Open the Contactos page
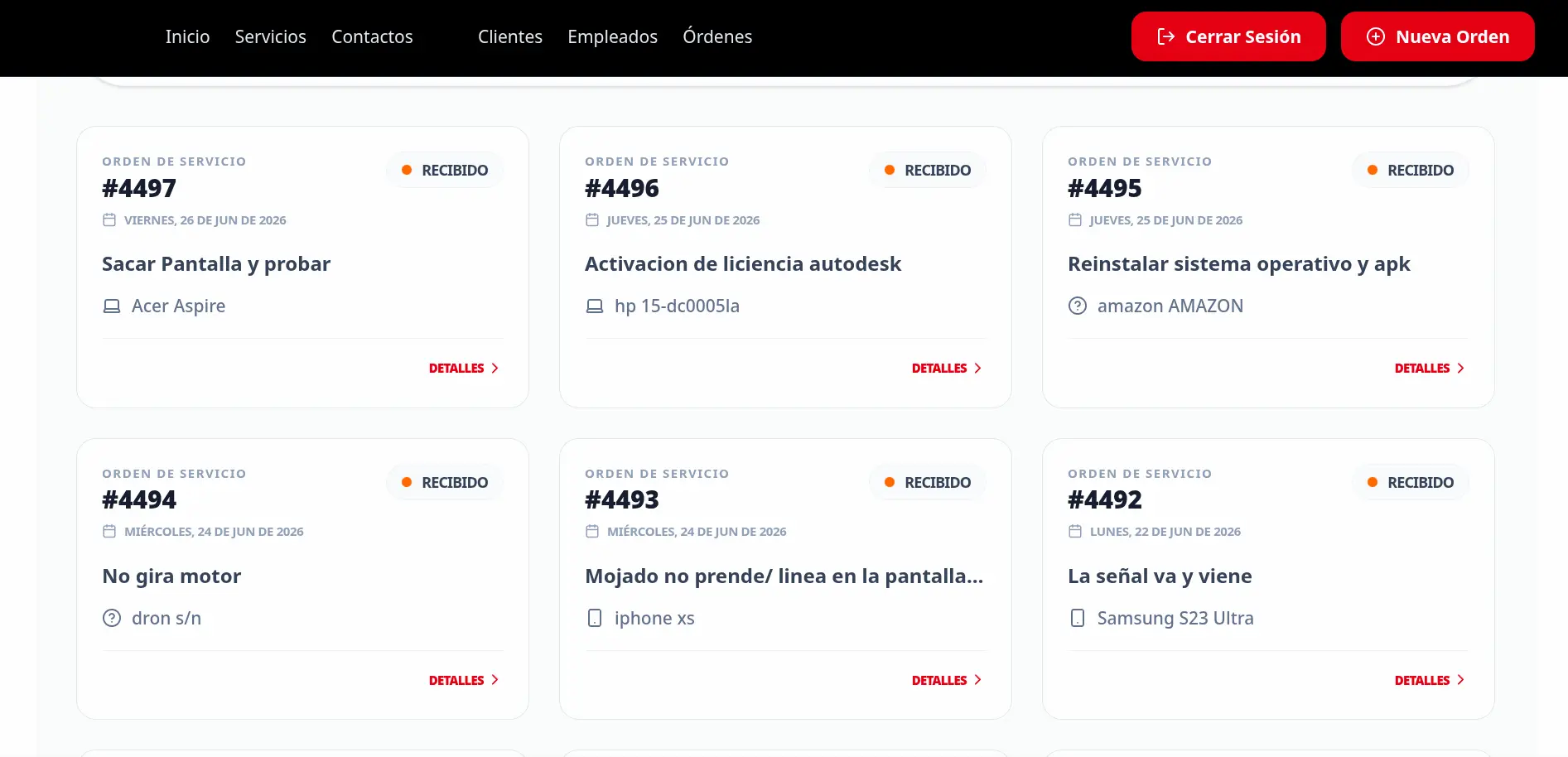The height and width of the screenshot is (757, 1568). [372, 36]
